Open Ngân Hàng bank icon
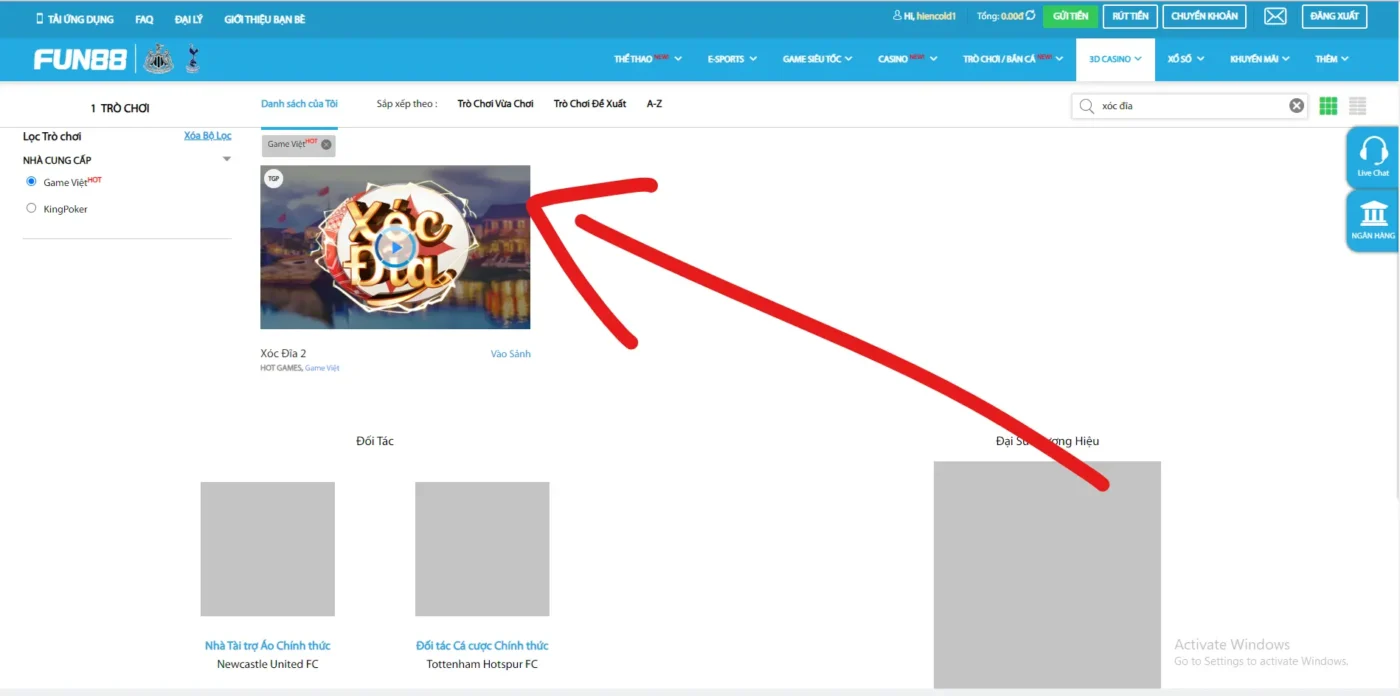This screenshot has height=696, width=1400. coord(1373,213)
